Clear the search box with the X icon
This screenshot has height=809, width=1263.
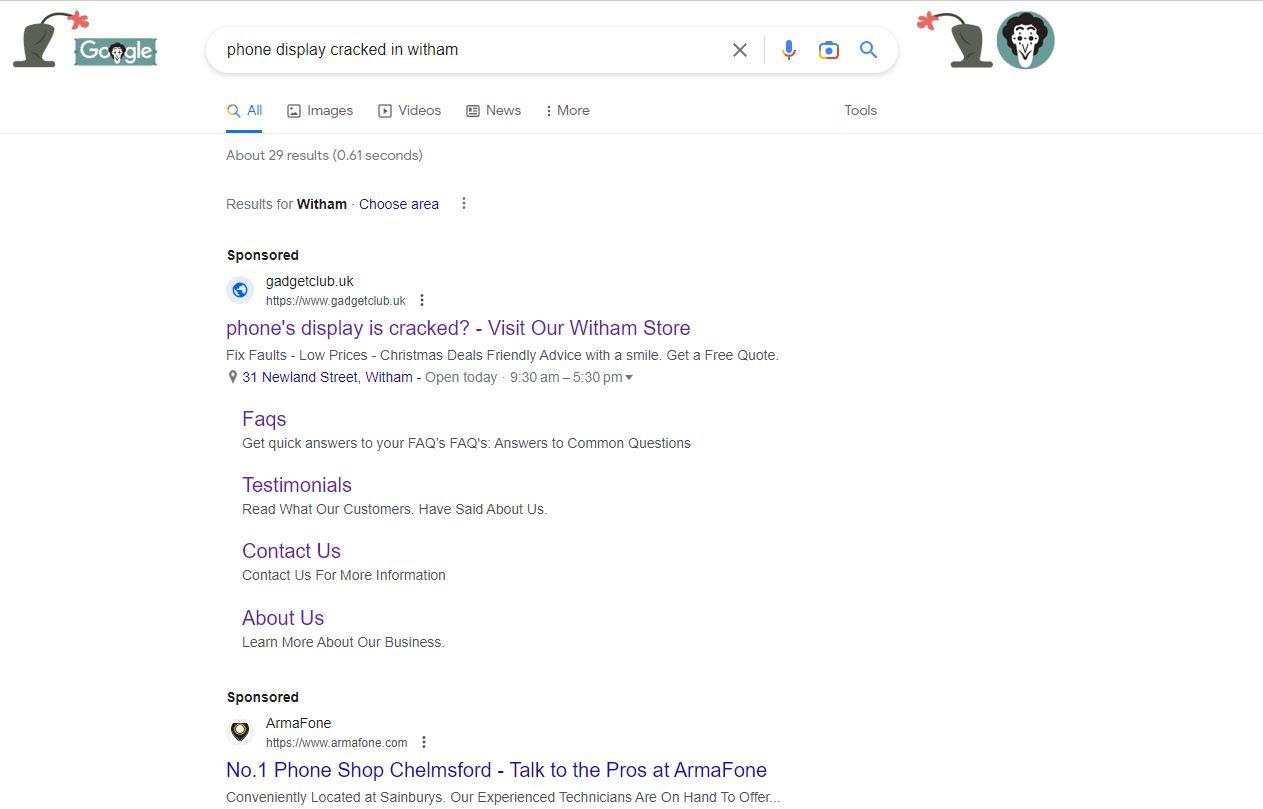coord(740,50)
